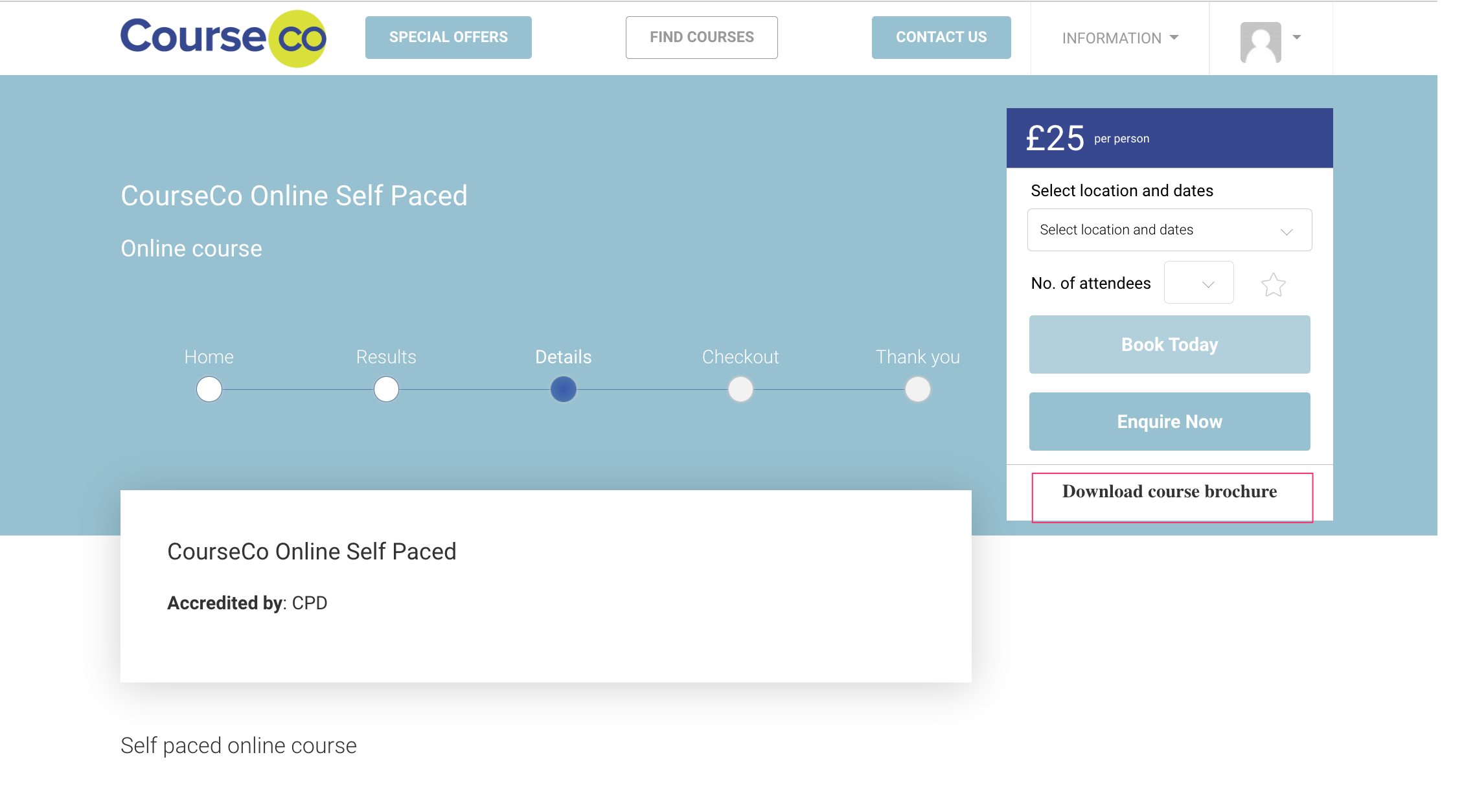Viewport: 1464px width, 812px height.
Task: Click the Checkout step circle
Action: click(740, 390)
